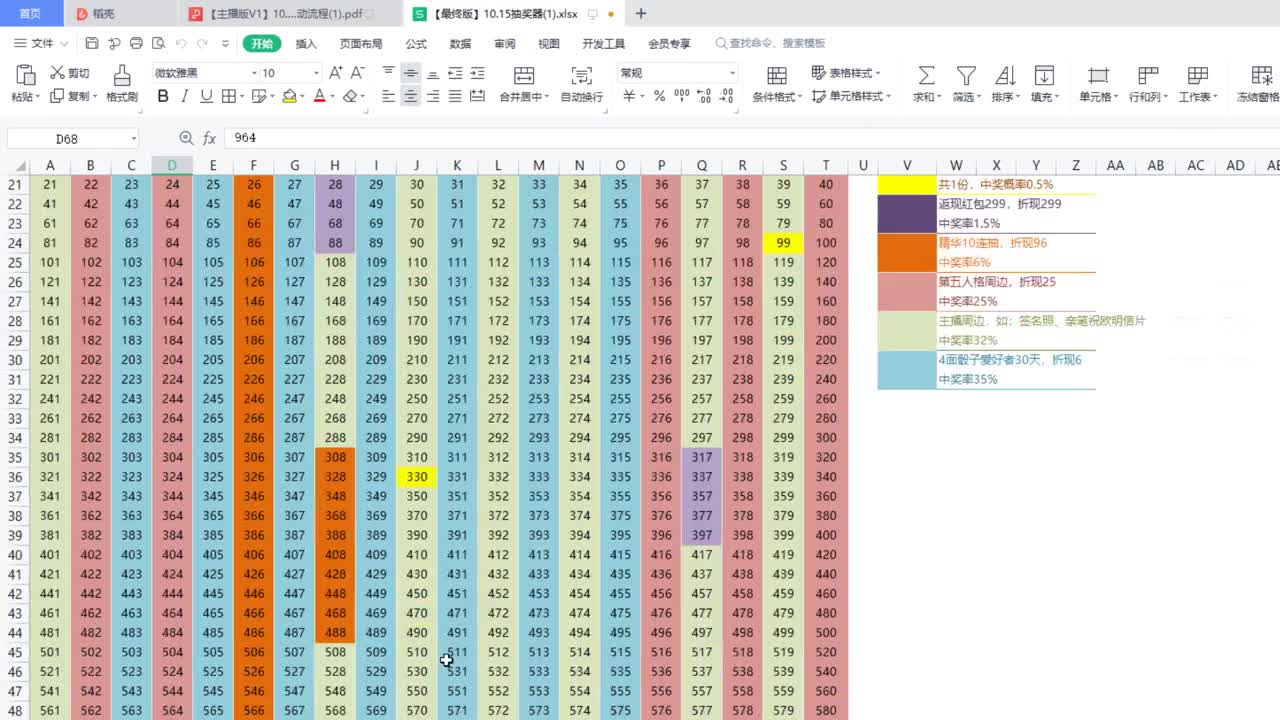The image size is (1280, 720).
Task: Toggle Wrap Text (自动换行)
Action: tap(581, 76)
